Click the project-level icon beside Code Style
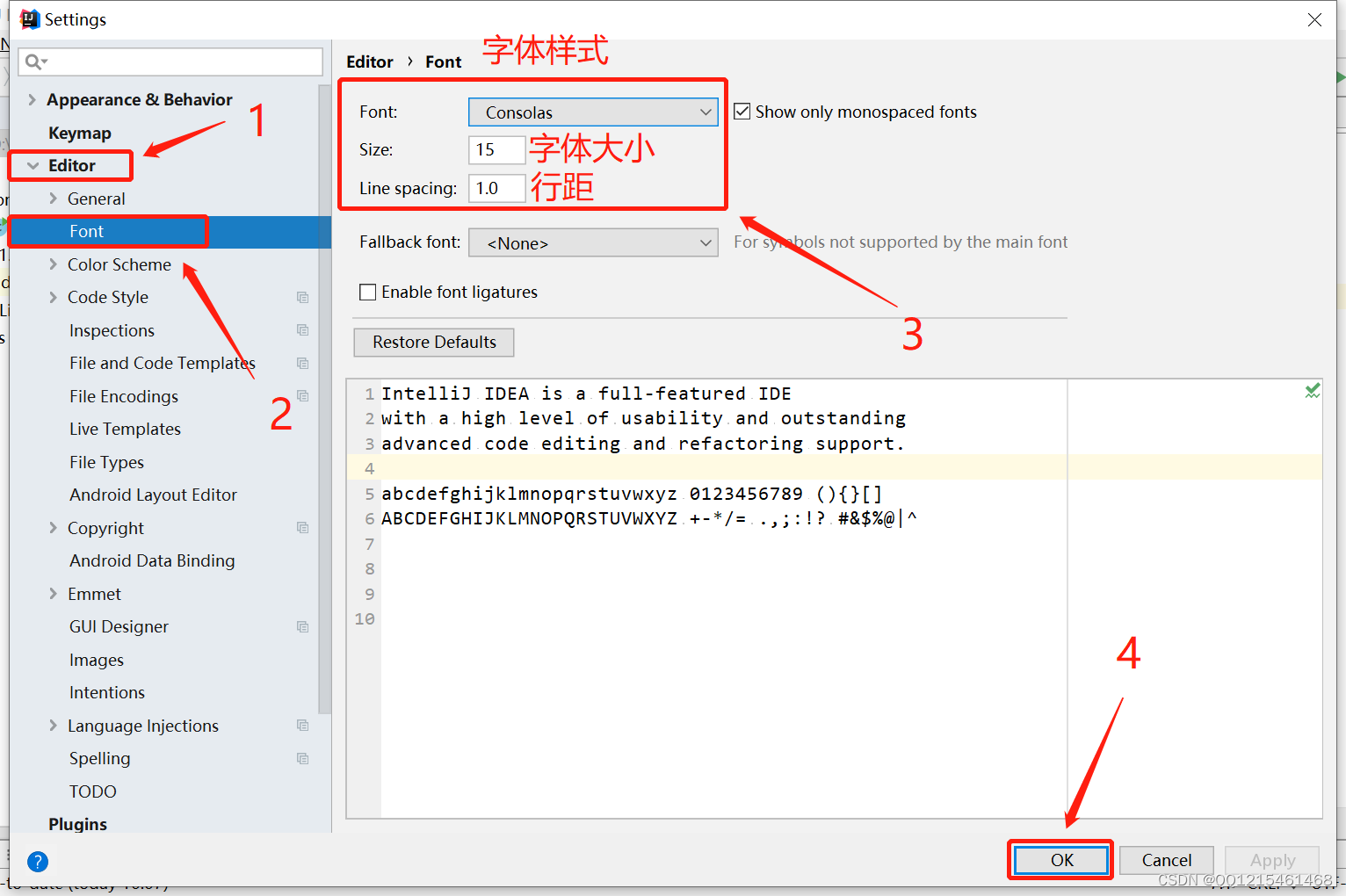 pyautogui.click(x=302, y=298)
